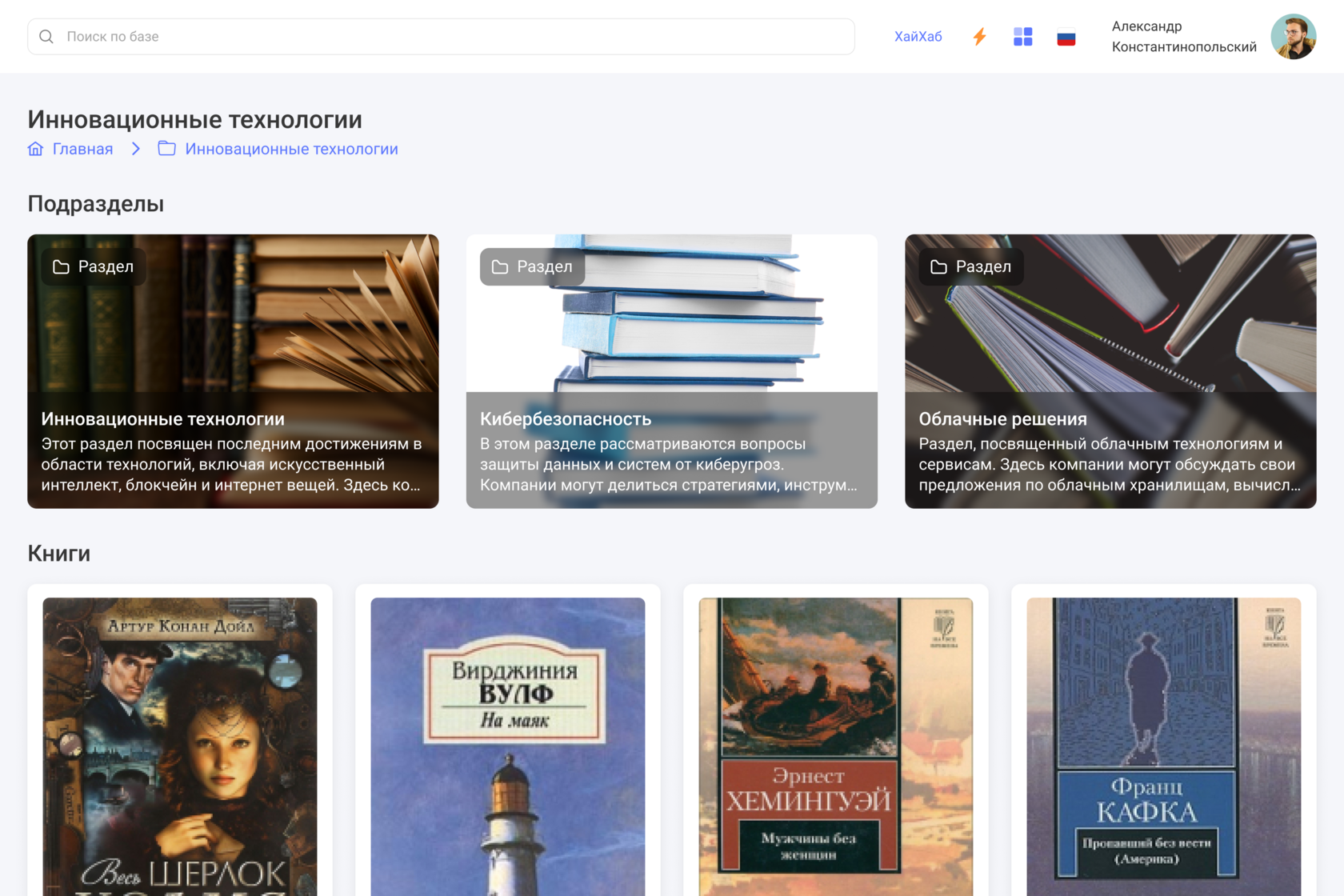Click the Облачные решения card description text
This screenshot has height=896, width=1344.
point(1110,465)
